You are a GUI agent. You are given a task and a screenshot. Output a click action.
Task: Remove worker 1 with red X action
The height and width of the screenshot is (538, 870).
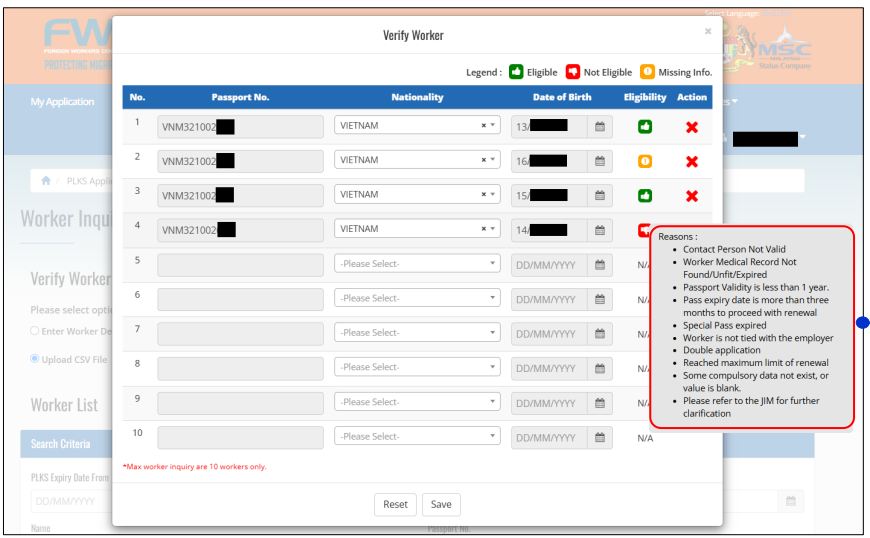pyautogui.click(x=691, y=127)
